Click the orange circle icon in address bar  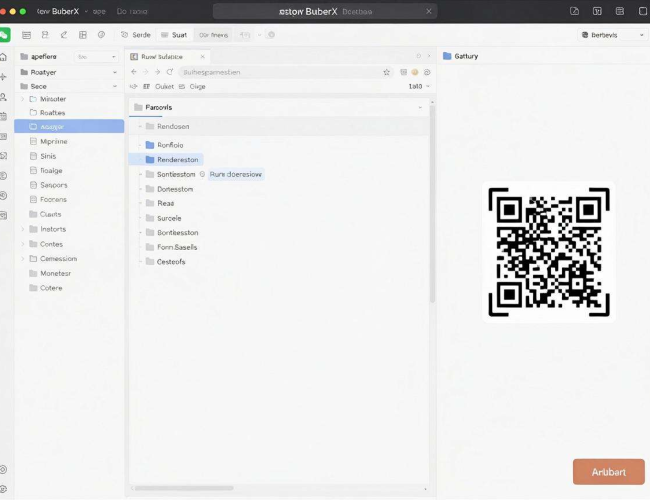pyautogui.click(x=415, y=72)
